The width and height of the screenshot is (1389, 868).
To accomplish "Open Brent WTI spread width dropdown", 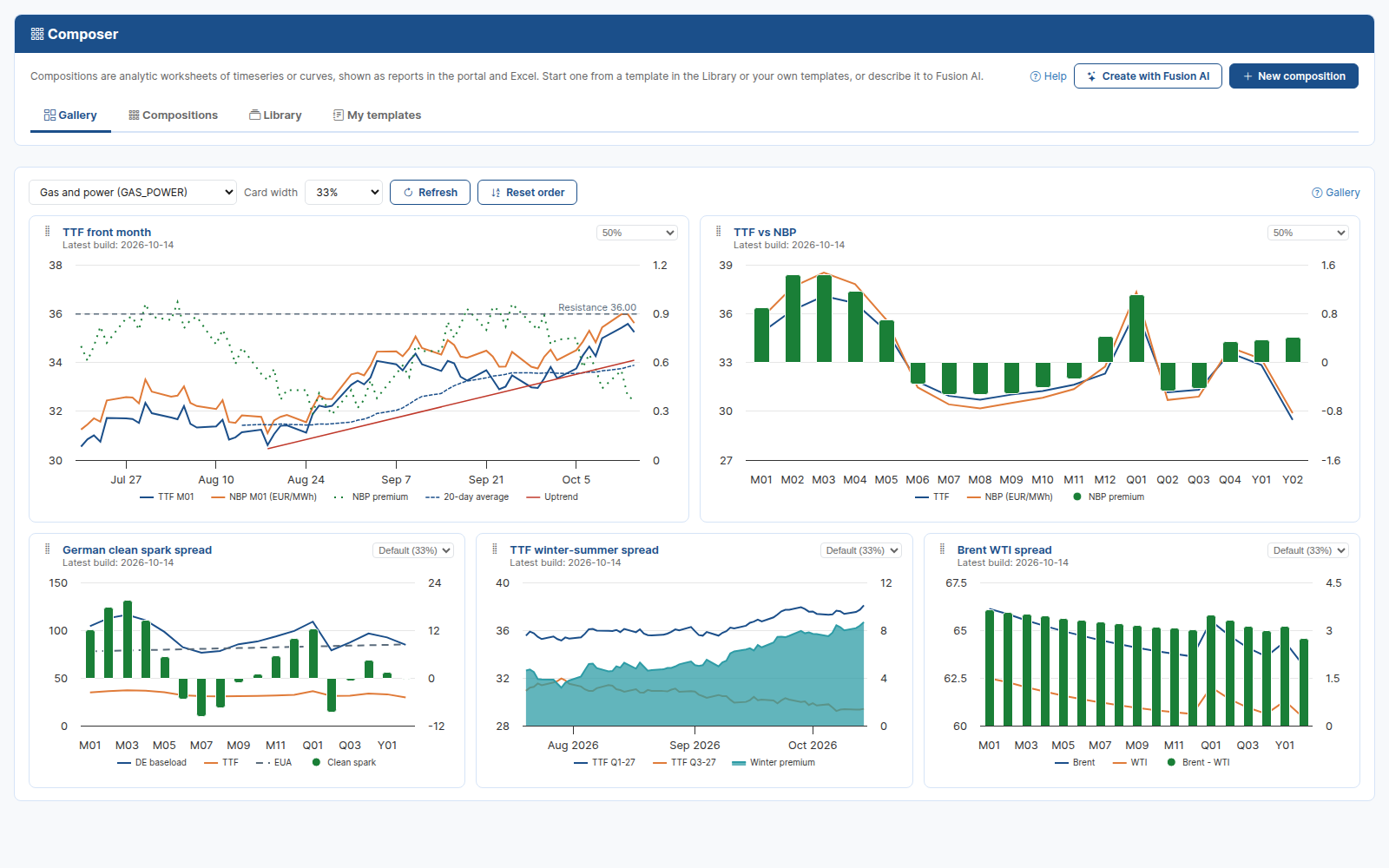I will tap(1308, 550).
